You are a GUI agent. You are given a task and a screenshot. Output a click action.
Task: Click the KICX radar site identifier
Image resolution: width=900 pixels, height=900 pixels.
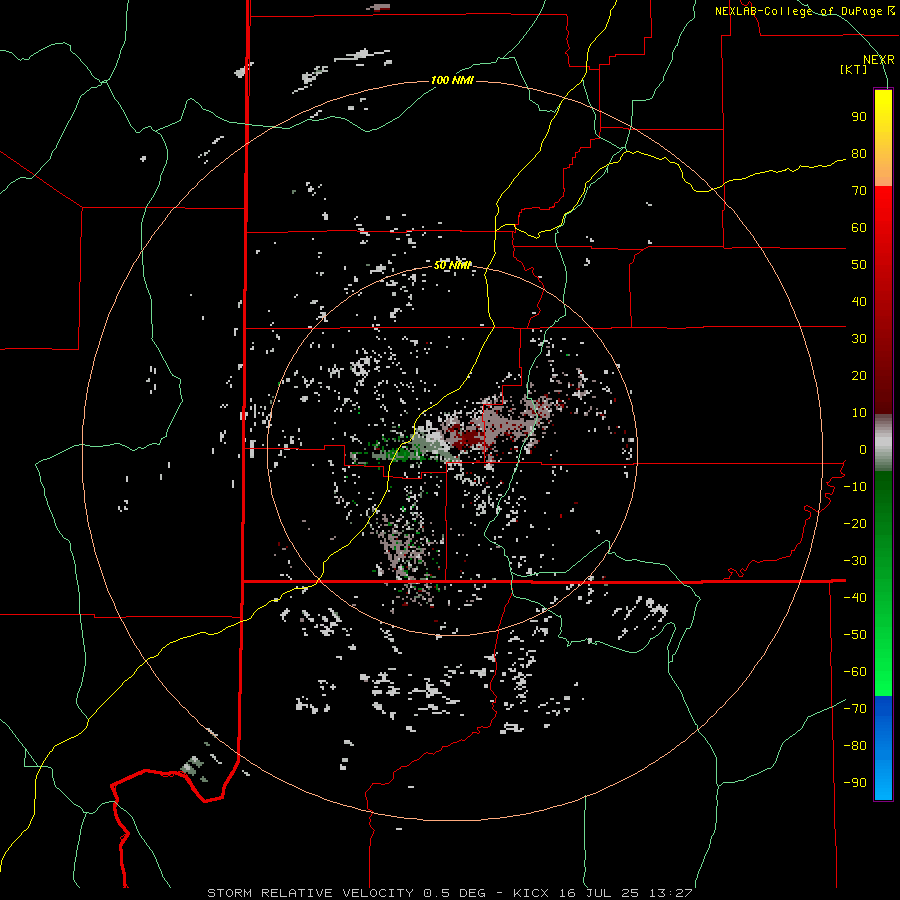[531, 893]
